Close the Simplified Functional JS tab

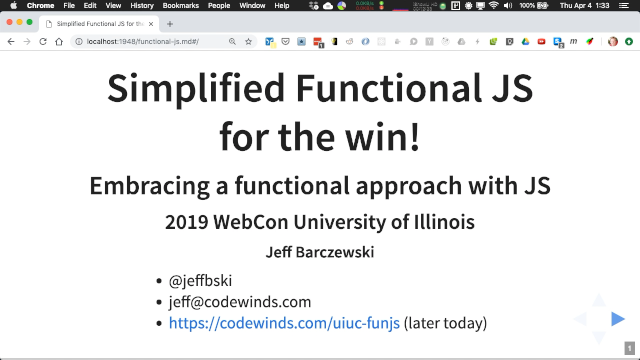[x=151, y=24]
